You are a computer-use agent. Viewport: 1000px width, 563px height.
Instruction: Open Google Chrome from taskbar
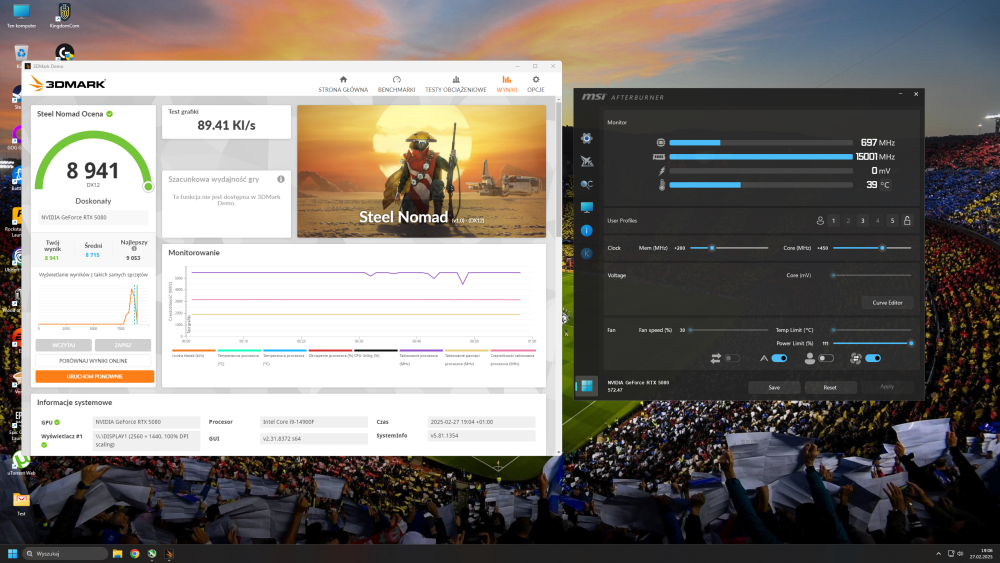(135, 553)
